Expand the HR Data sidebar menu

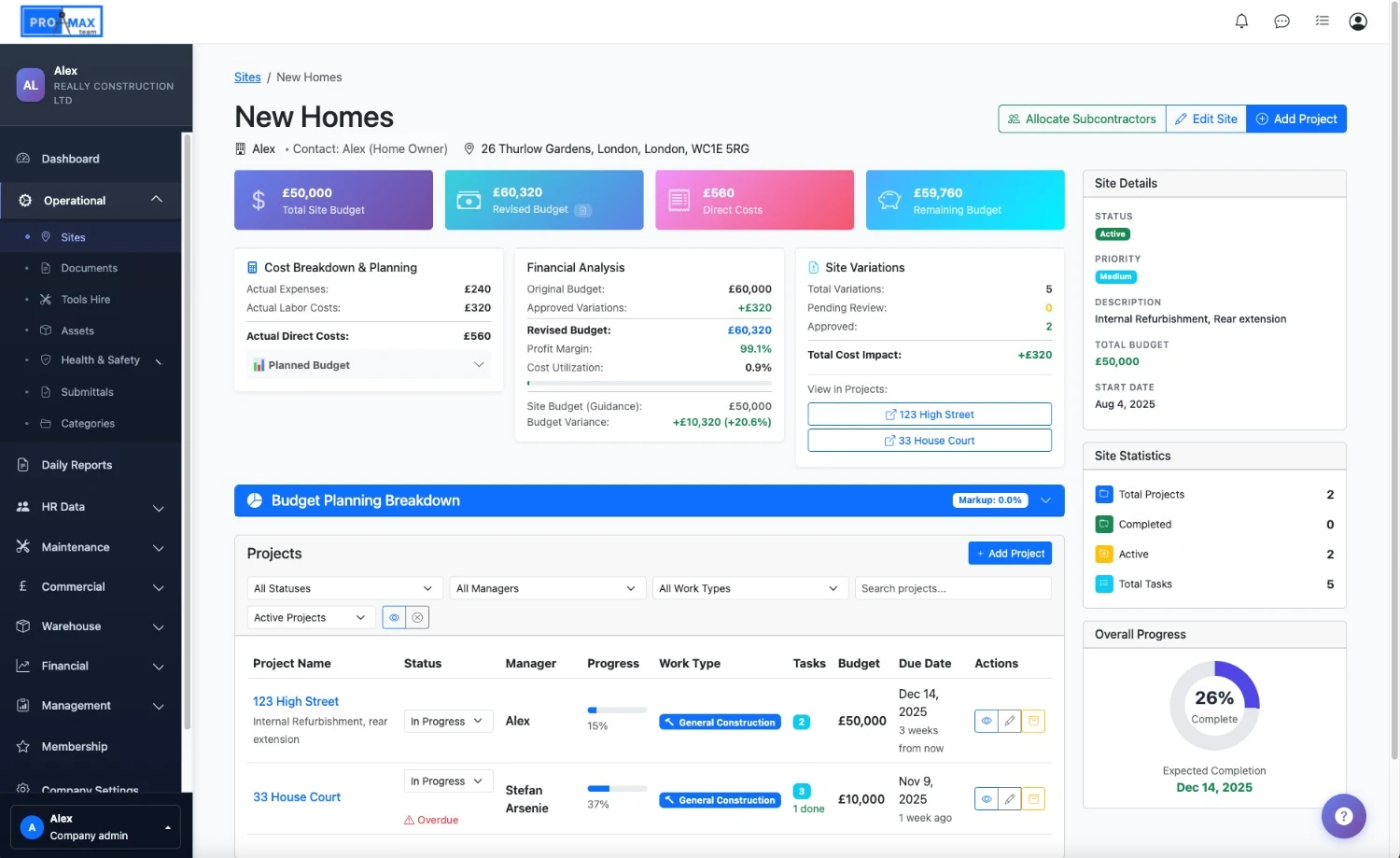[x=91, y=507]
